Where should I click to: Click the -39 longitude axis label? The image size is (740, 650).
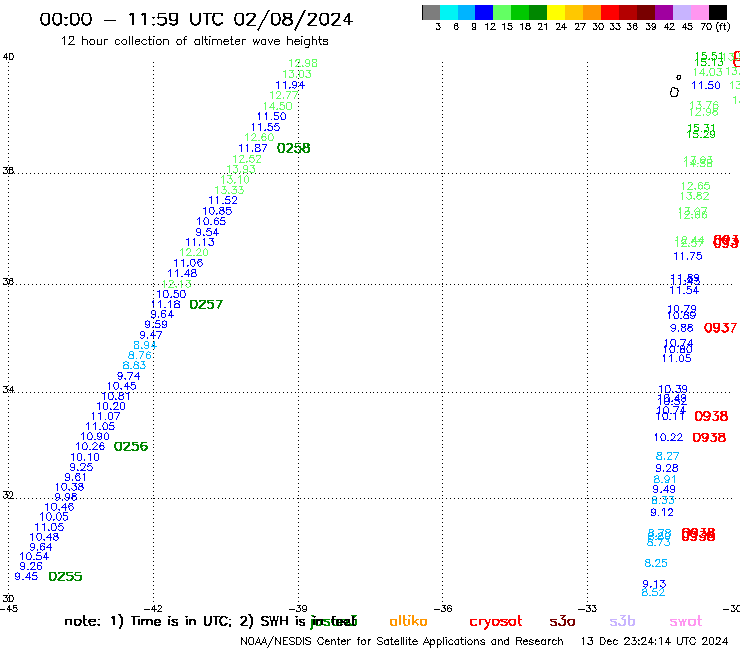298,609
